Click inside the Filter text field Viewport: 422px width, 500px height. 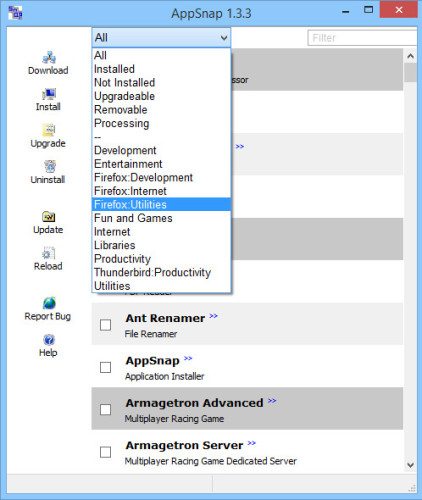click(x=362, y=38)
